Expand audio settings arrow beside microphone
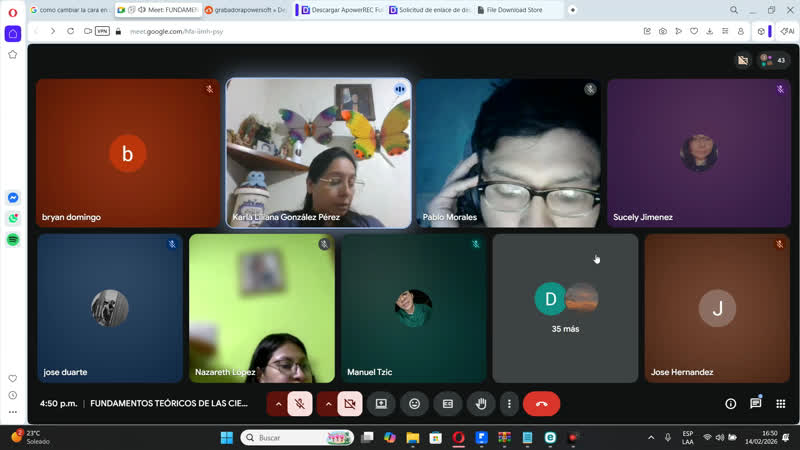 click(x=277, y=404)
